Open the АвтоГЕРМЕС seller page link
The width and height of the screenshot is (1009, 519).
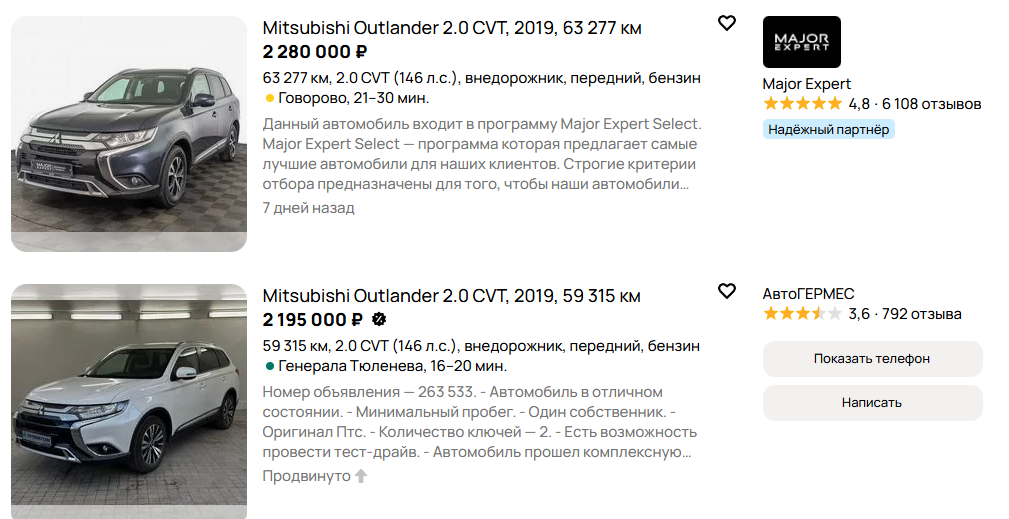coord(808,293)
